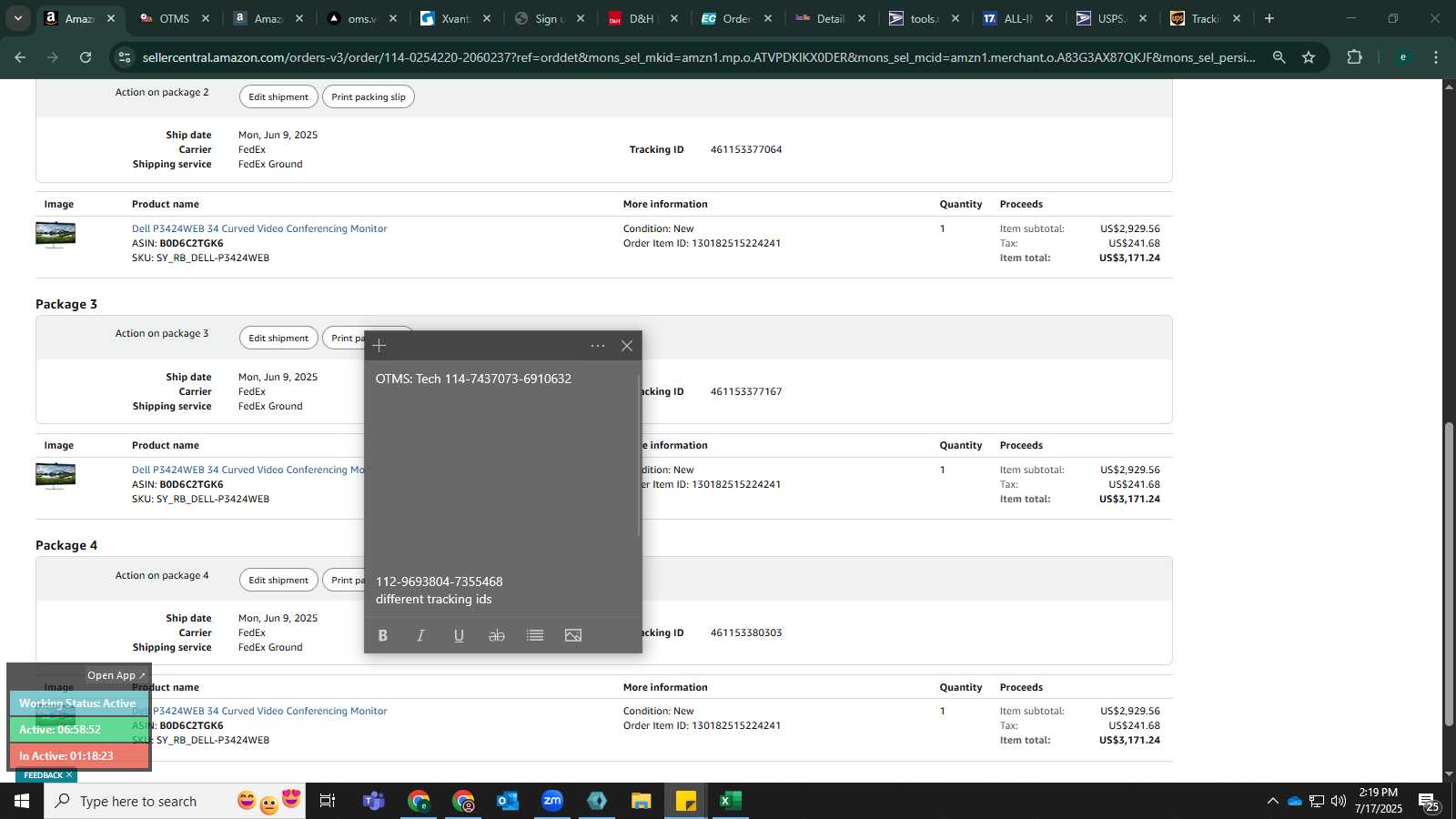
Task: Dismiss the FEEDBACK tag
Action: point(68,775)
